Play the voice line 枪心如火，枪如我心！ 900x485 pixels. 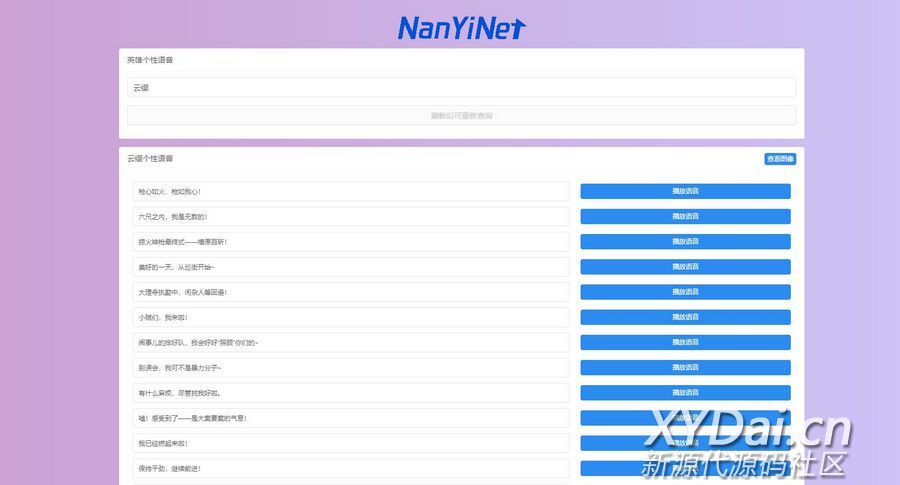[x=685, y=191]
